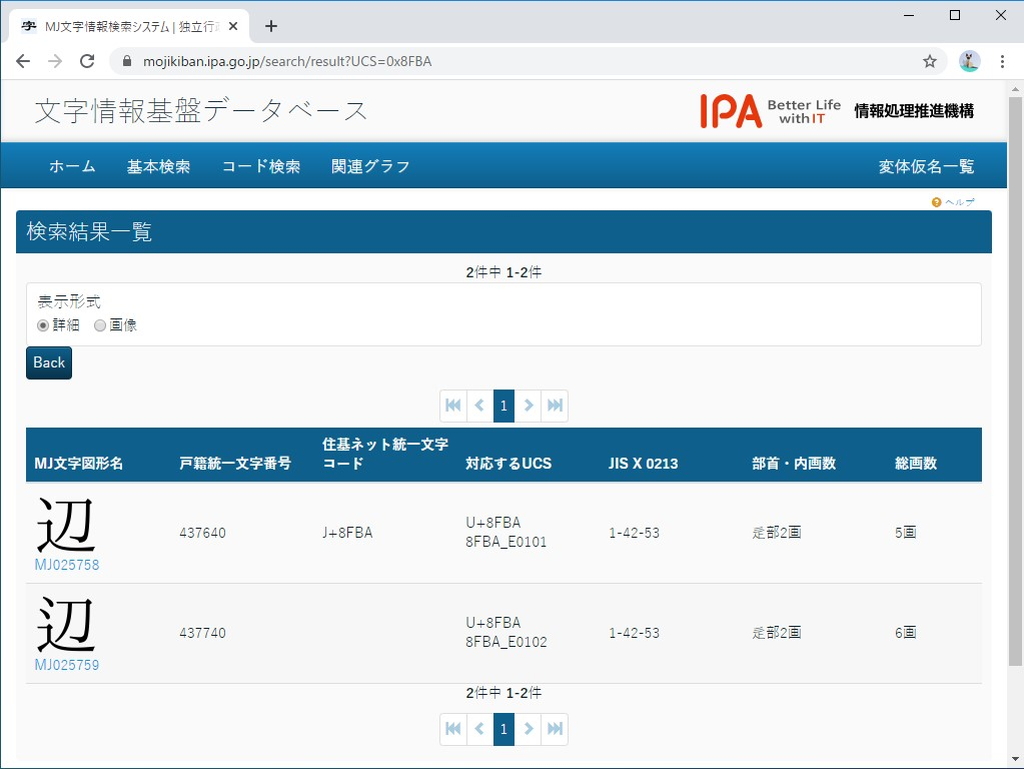Bookmark this page with the star icon

(930, 61)
